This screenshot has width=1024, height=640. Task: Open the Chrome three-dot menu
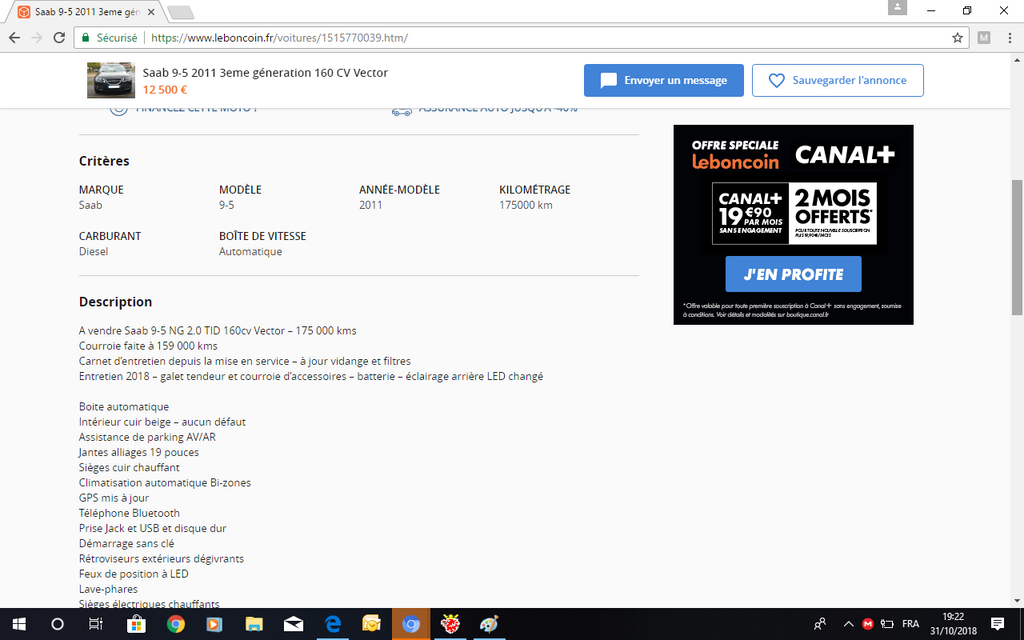[1010, 38]
